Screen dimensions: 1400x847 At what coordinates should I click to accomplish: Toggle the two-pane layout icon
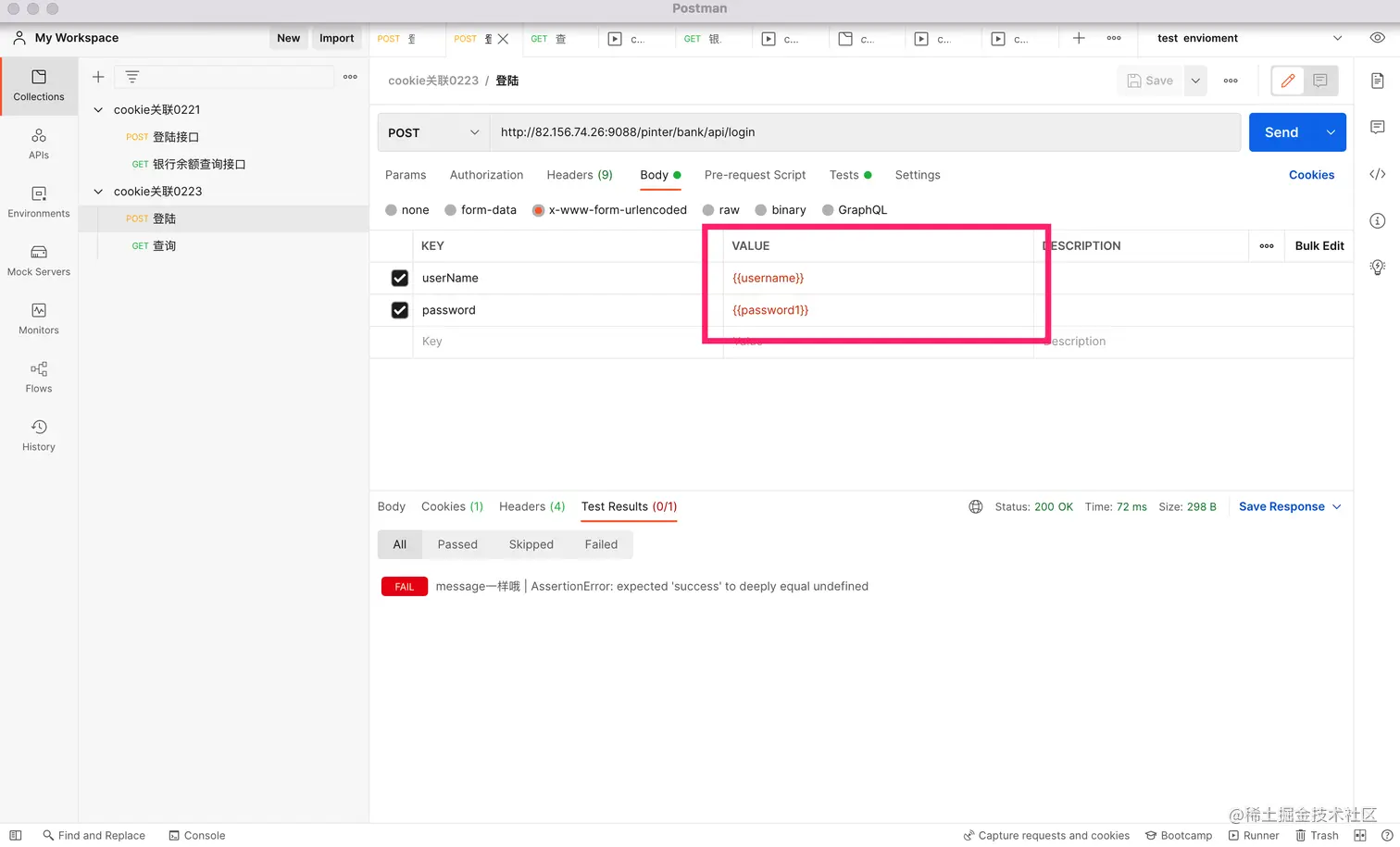click(x=1360, y=835)
